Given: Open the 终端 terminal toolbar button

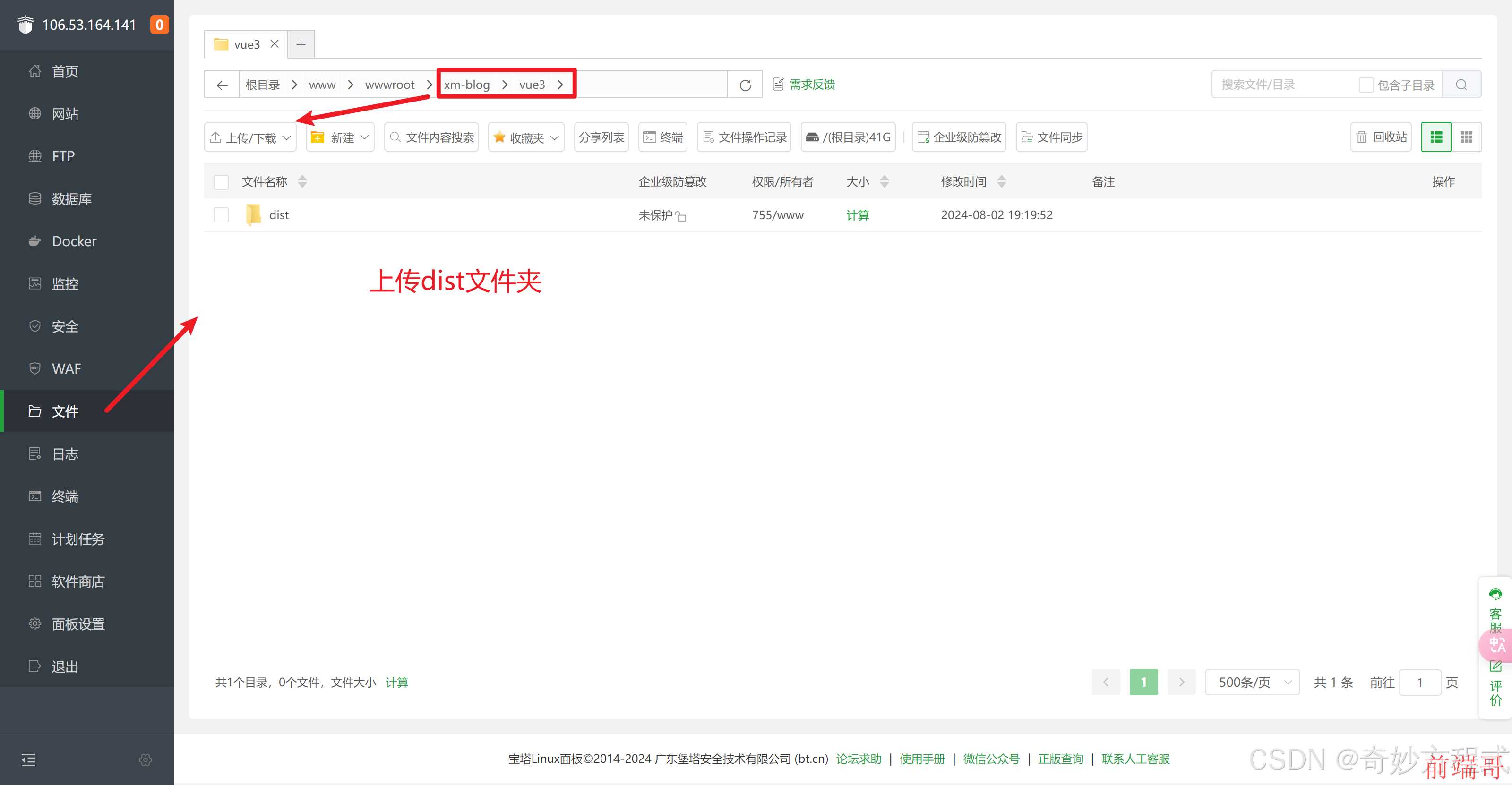Looking at the screenshot, I should pos(662,137).
